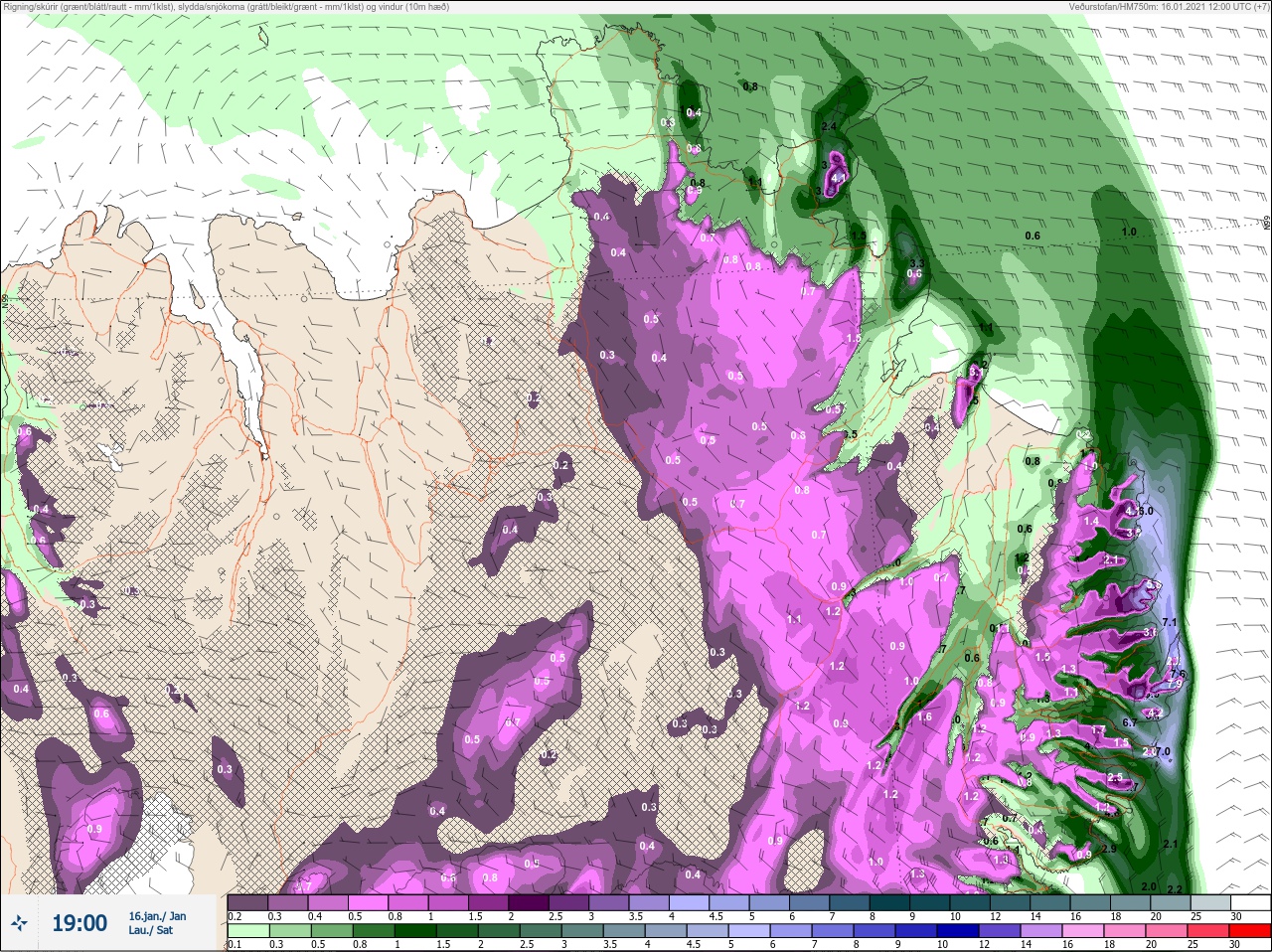Select the pale green 0.1 swatch in lower legend row

point(247,931)
